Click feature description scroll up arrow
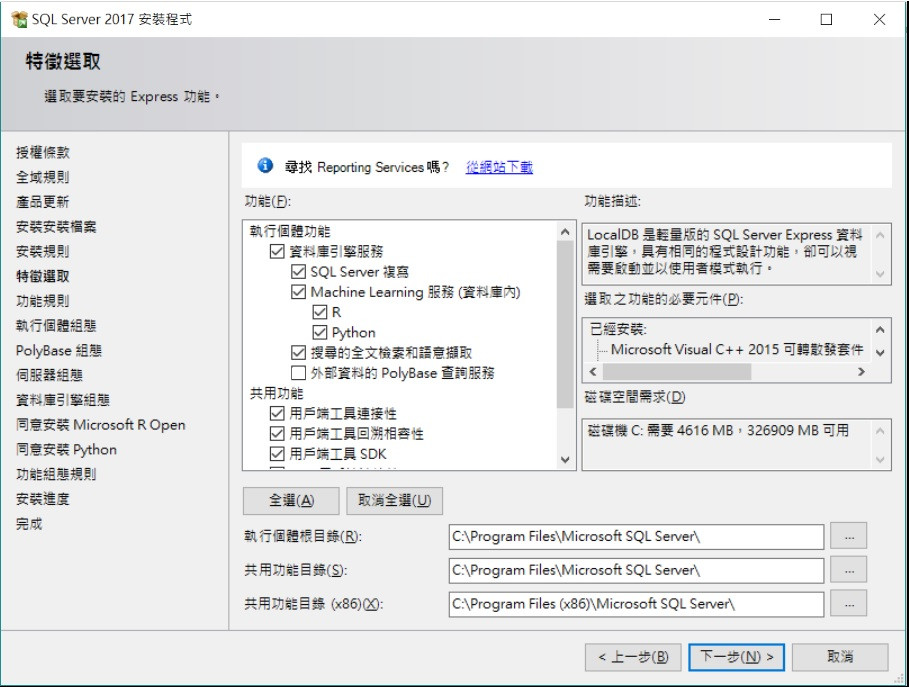909x687 pixels. (x=880, y=235)
